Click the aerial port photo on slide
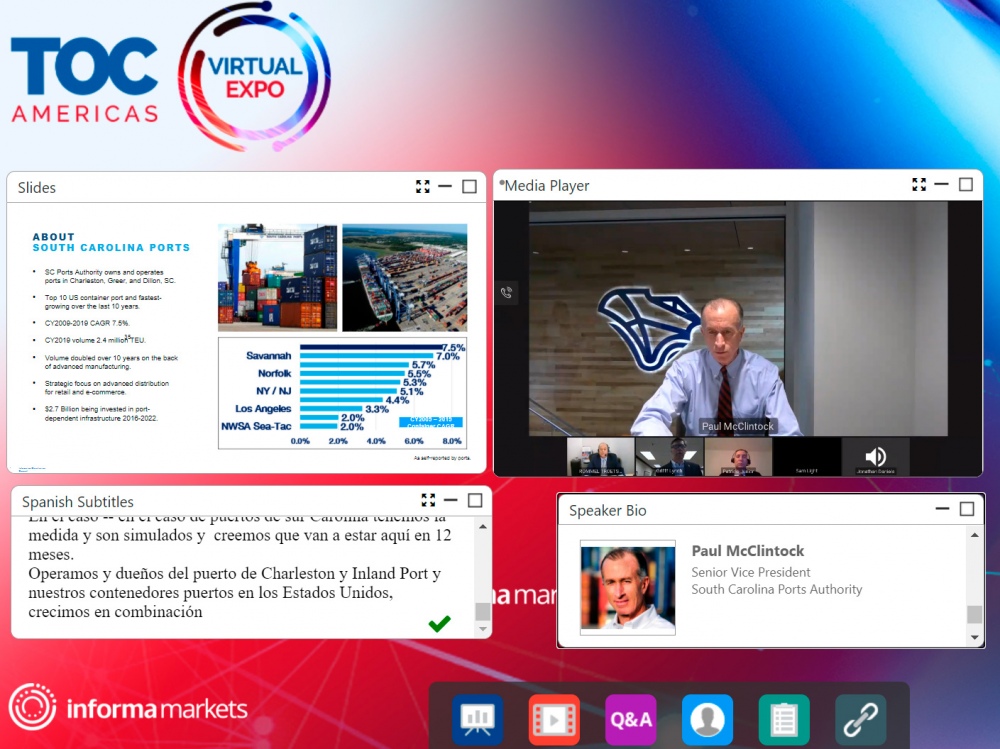The height and width of the screenshot is (749, 1000). click(405, 277)
